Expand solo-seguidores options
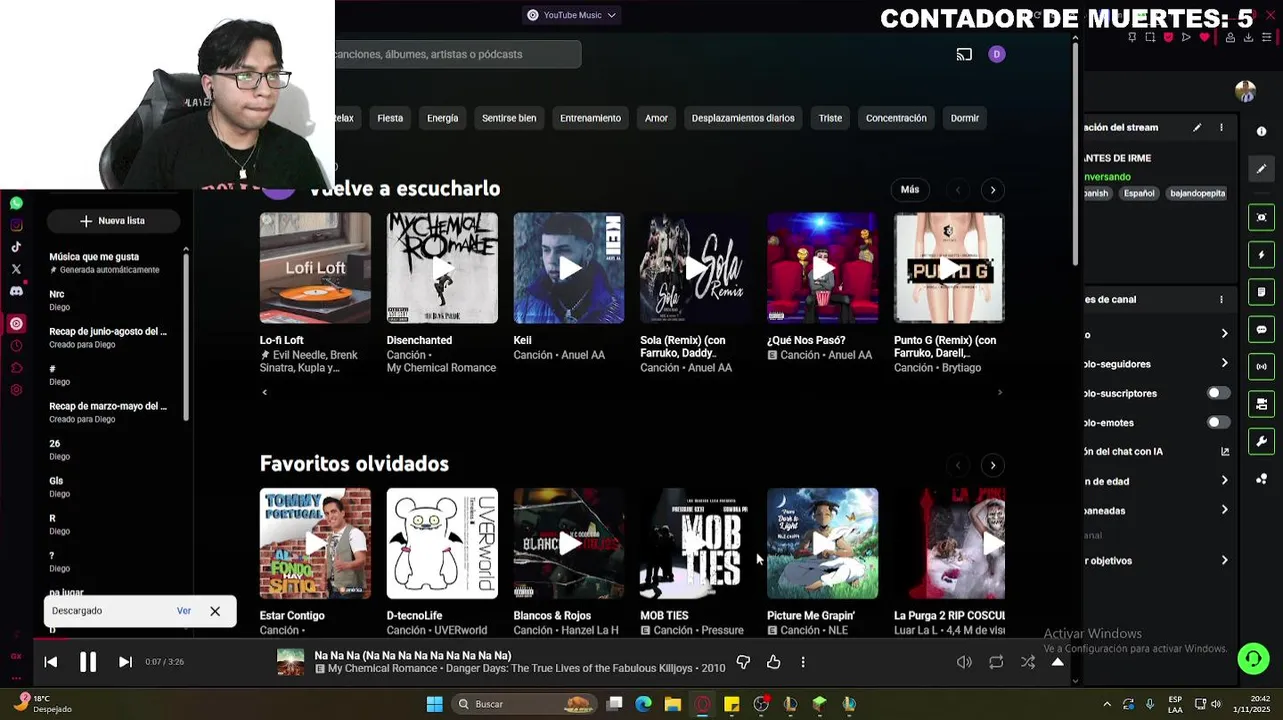Screen dimensions: 1283x720 1224,363
